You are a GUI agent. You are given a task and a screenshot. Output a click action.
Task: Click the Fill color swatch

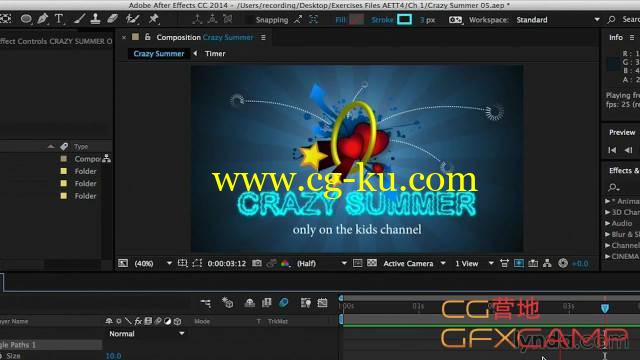tap(356, 19)
